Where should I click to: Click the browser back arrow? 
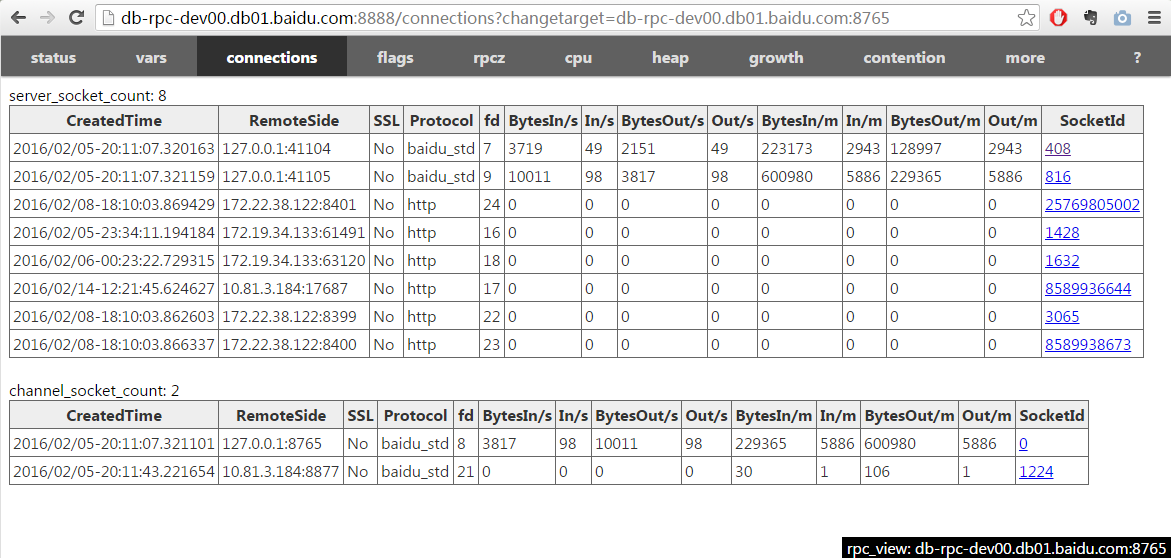pos(19,18)
